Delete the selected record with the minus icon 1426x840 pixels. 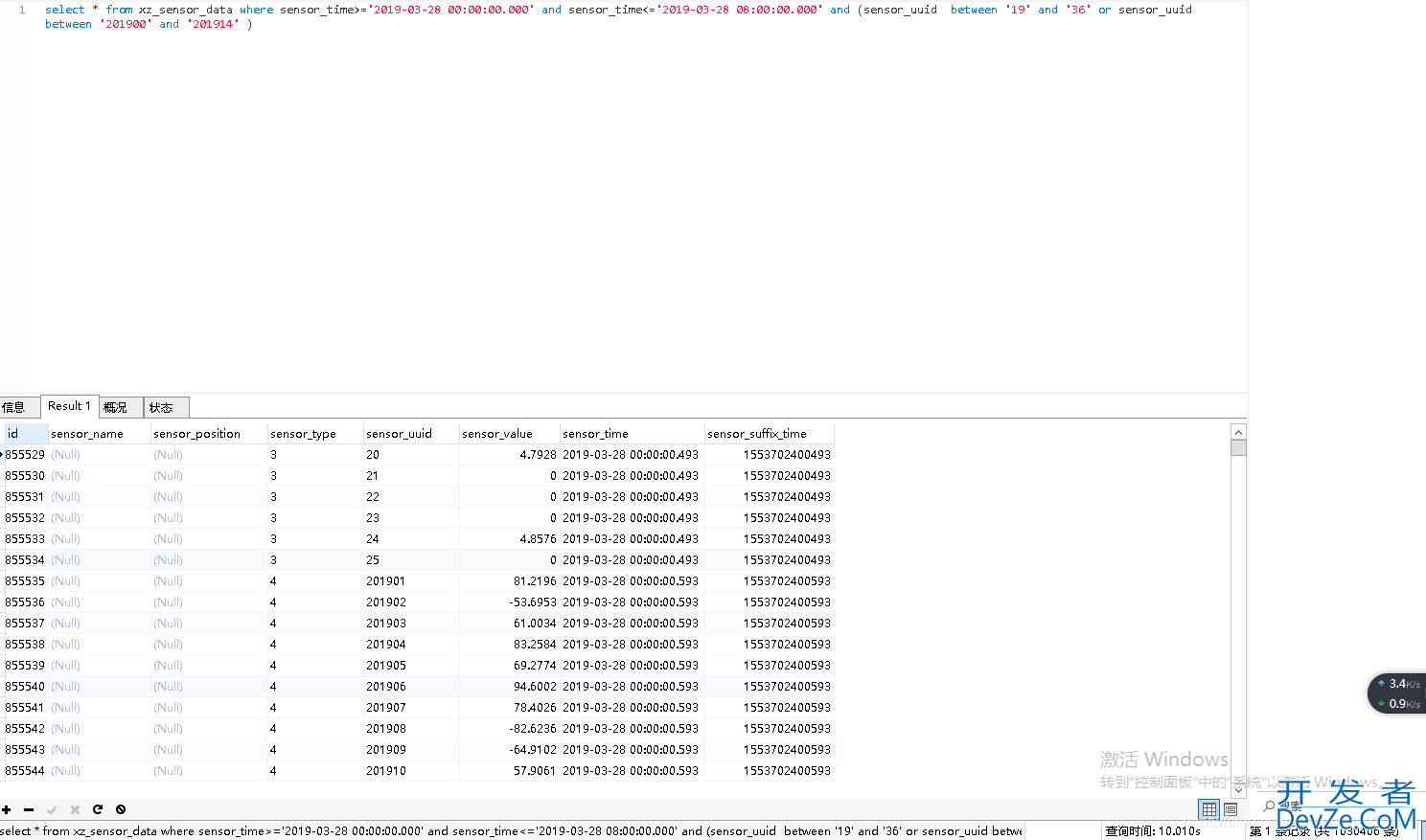tap(29, 809)
